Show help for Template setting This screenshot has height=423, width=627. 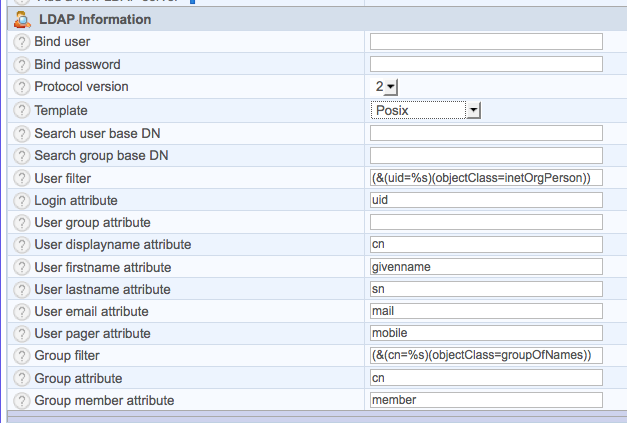click(x=22, y=110)
